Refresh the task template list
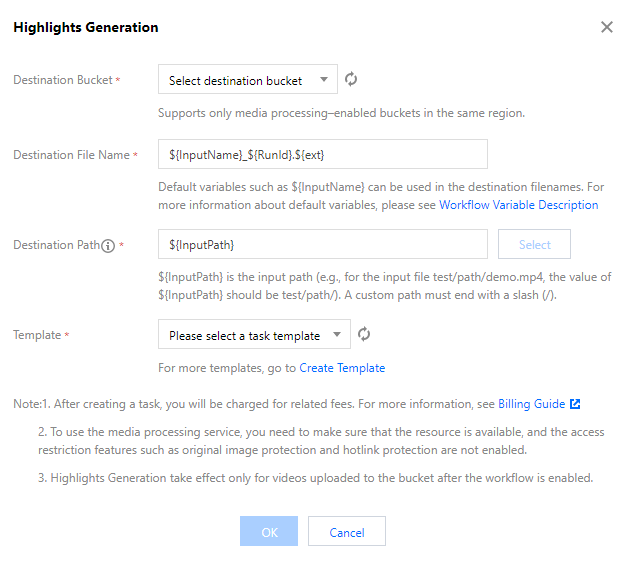The image size is (632, 562). pos(364,335)
